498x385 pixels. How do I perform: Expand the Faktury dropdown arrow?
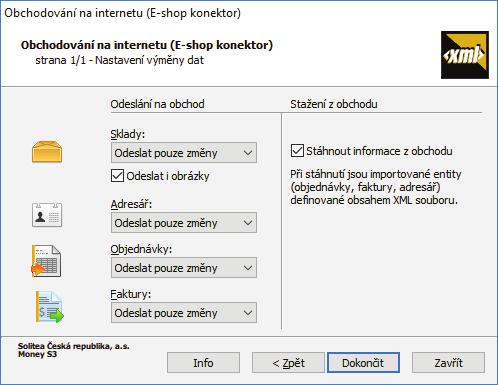pos(248,313)
